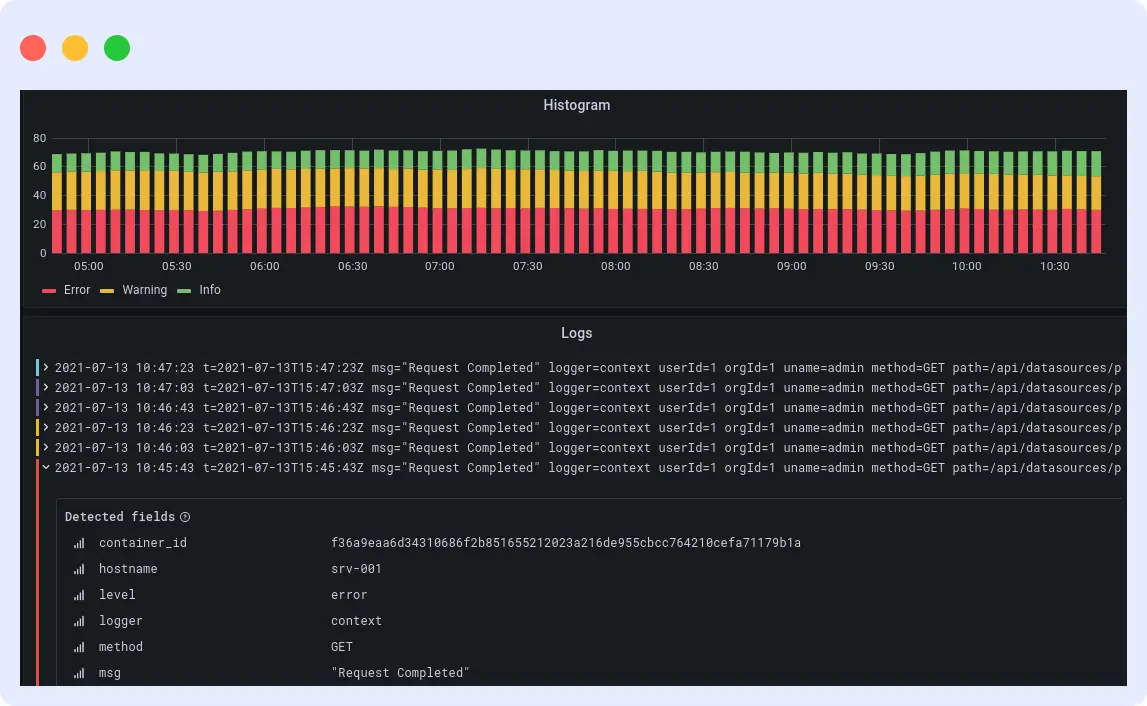Select the msg value "Request Completed"
The image size is (1147, 706).
400,672
